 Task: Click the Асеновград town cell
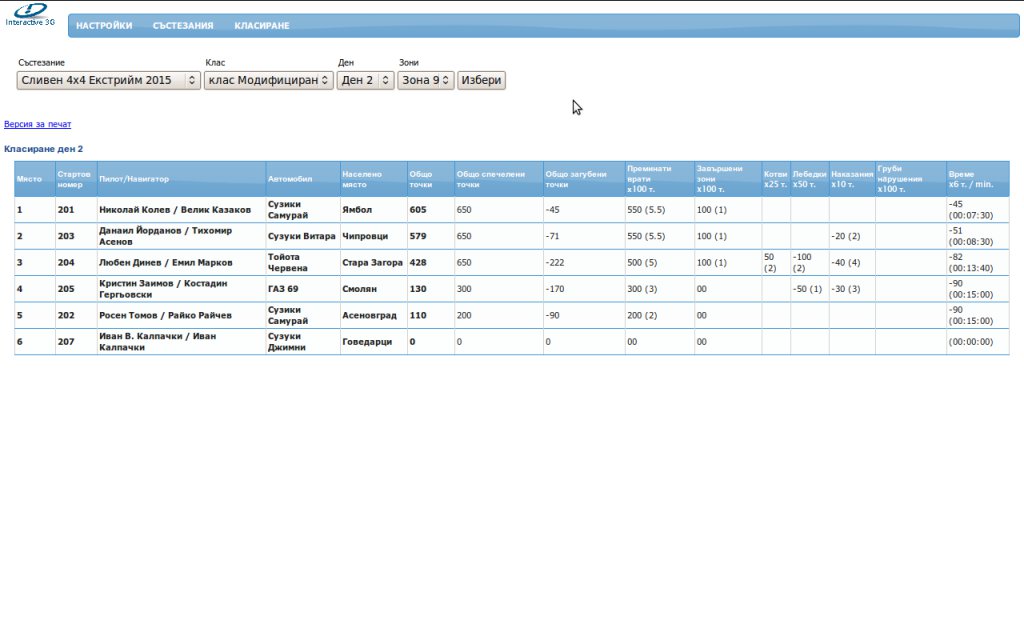click(369, 315)
